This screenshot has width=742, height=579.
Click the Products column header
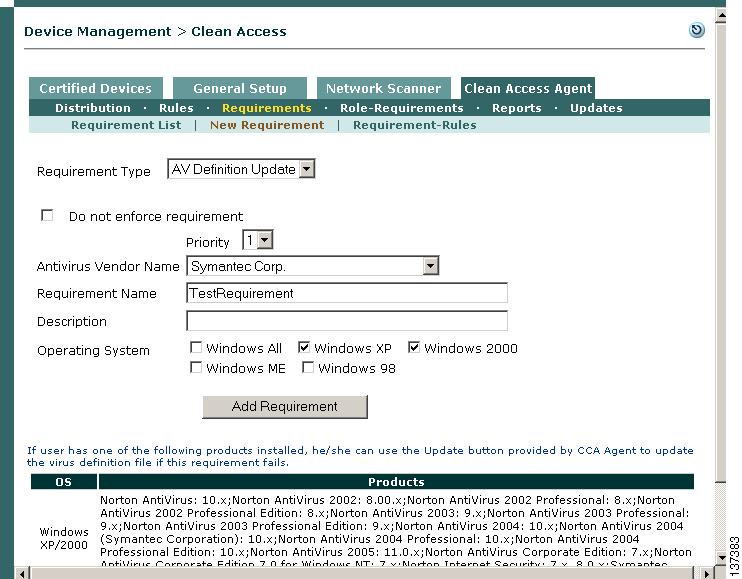coord(396,482)
